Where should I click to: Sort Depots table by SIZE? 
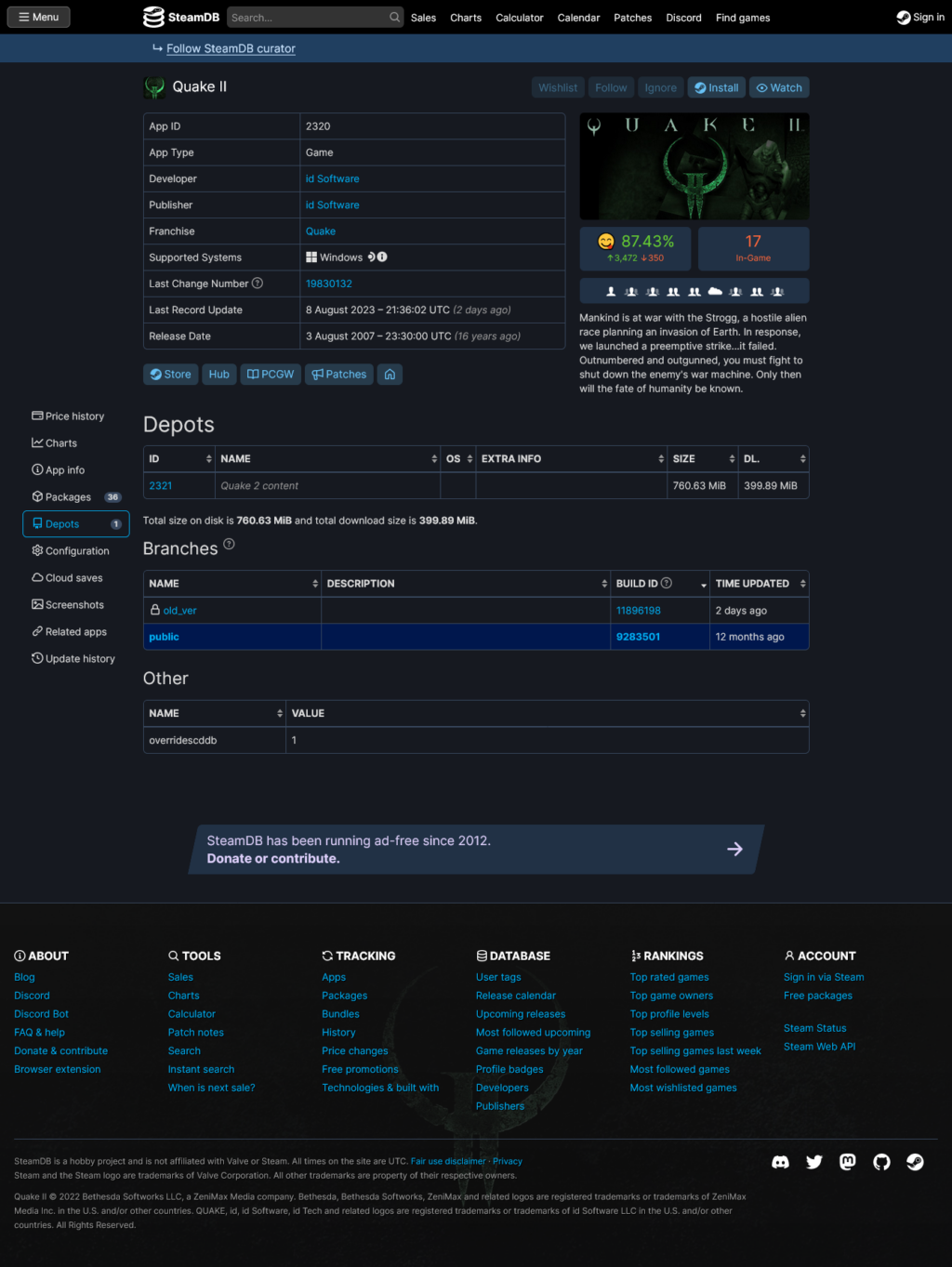pyautogui.click(x=703, y=458)
